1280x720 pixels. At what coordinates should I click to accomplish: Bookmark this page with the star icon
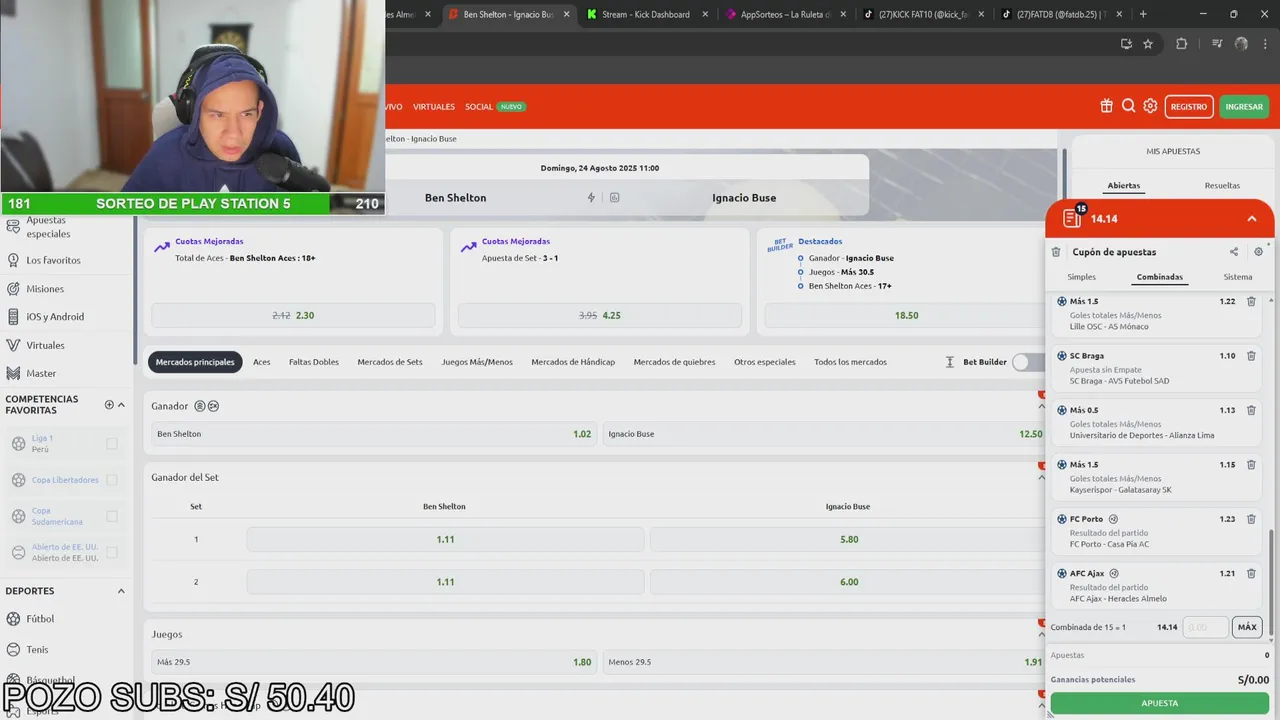click(1148, 44)
